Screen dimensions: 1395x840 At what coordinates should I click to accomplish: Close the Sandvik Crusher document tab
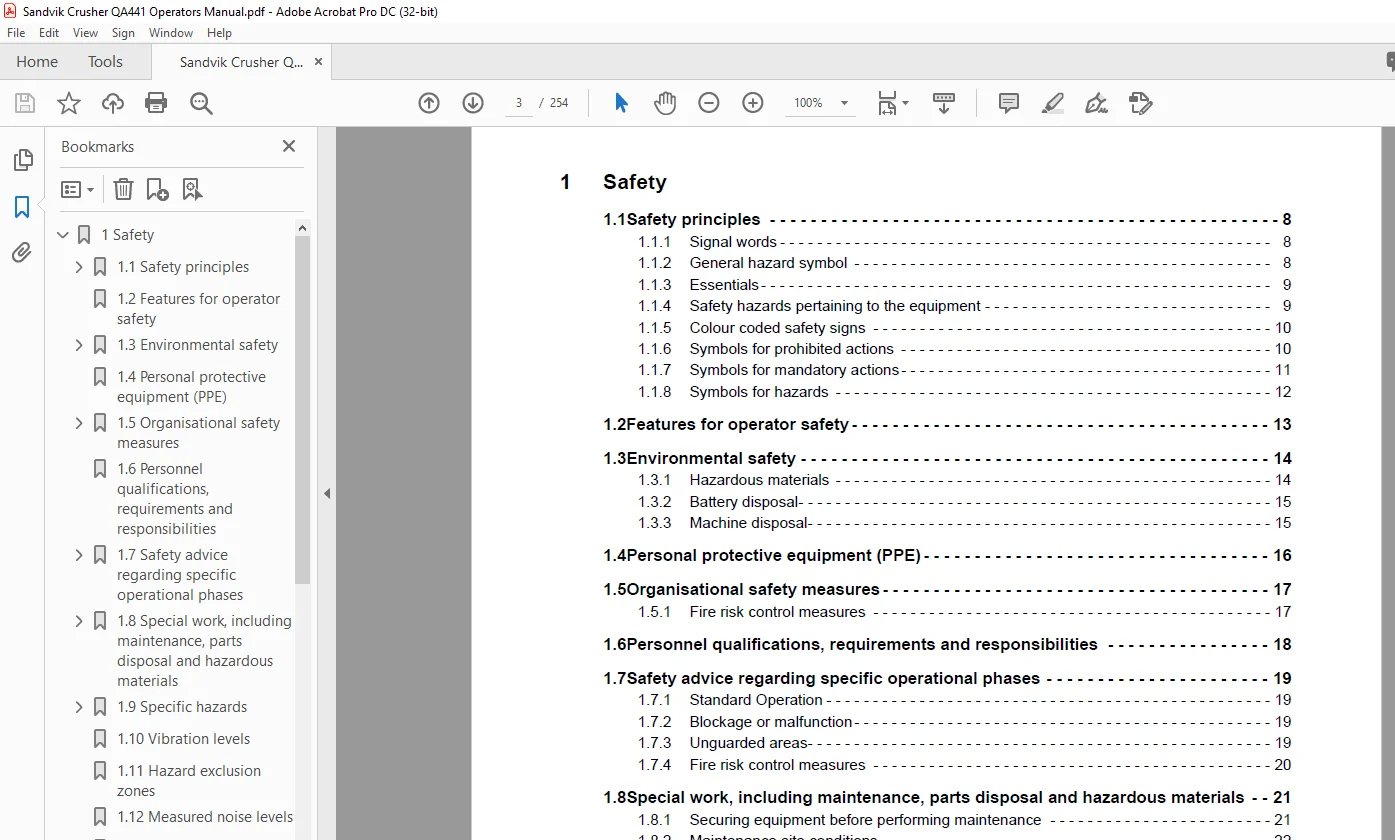318,62
